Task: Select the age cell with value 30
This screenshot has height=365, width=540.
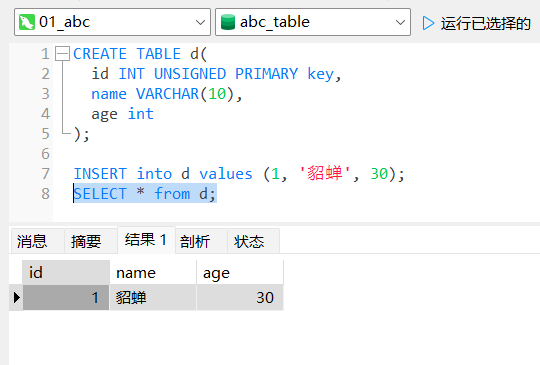Action: [x=240, y=298]
